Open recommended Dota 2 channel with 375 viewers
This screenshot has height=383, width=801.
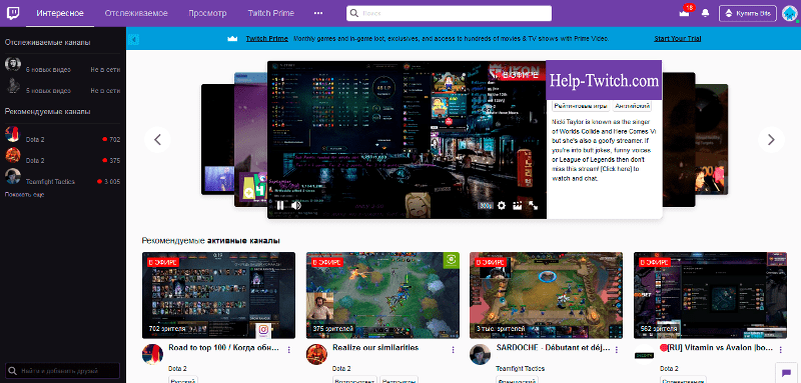click(62, 157)
